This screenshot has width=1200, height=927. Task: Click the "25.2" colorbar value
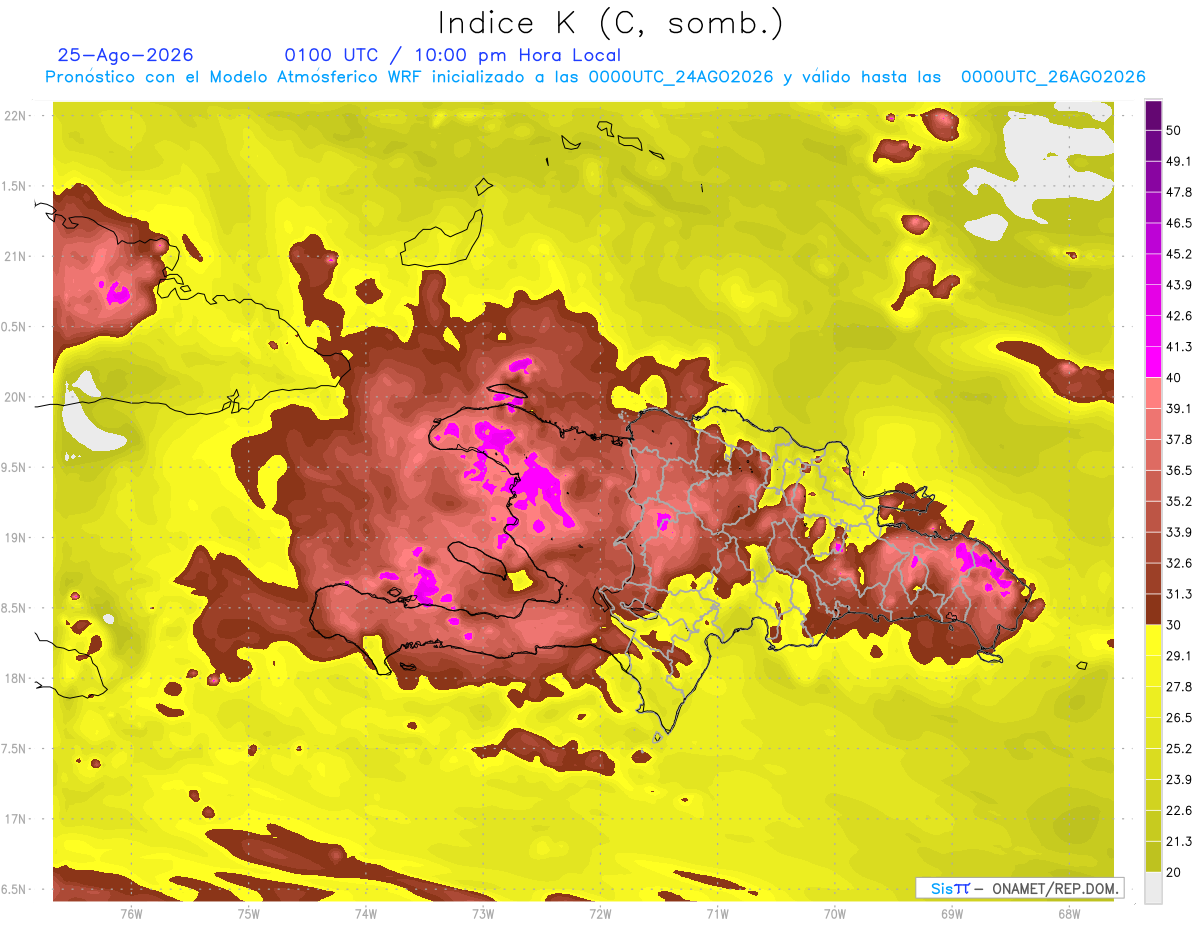tap(1179, 749)
